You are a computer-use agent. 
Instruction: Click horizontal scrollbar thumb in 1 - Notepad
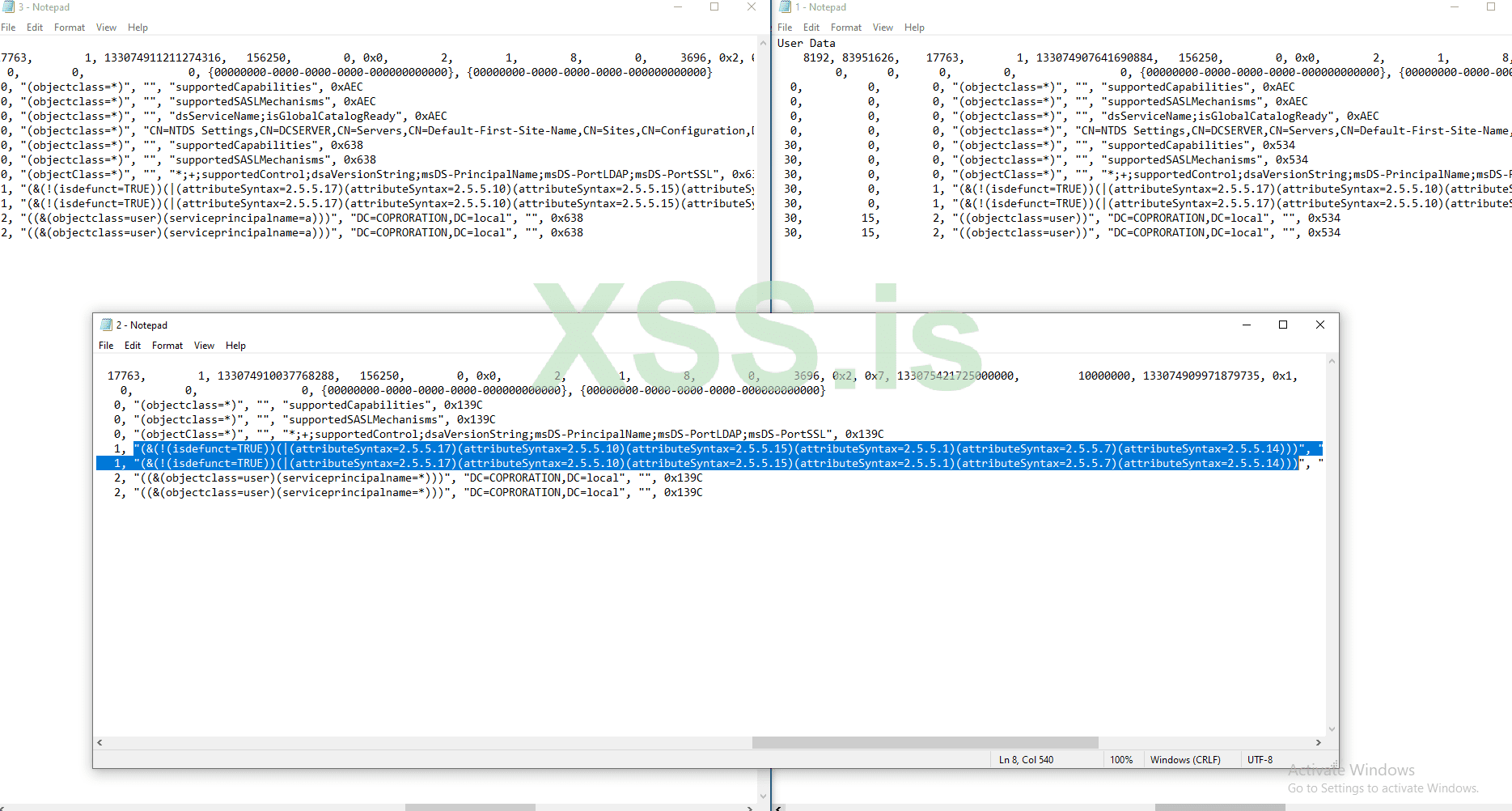[1220, 807]
